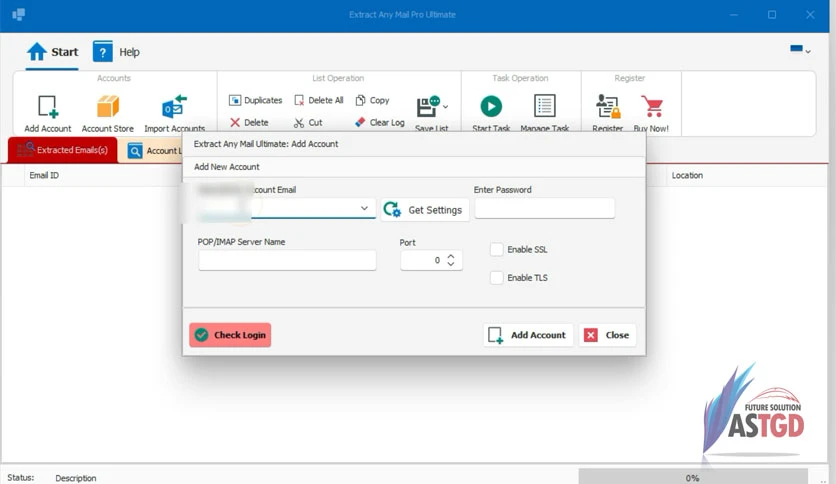This screenshot has width=836, height=484.
Task: Switch to the Start ribbon tab
Action: (x=52, y=52)
